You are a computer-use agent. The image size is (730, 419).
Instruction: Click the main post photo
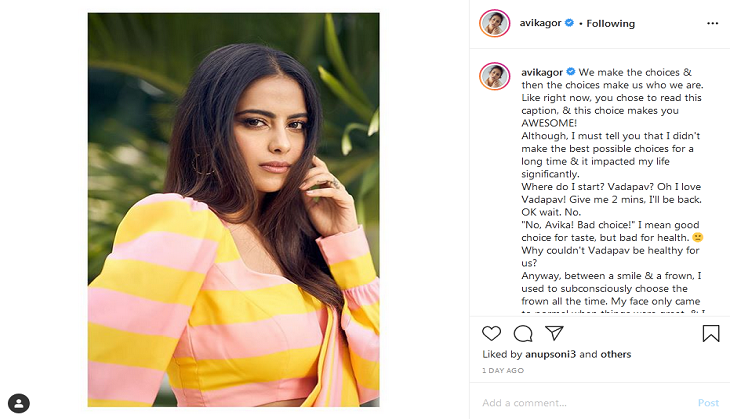[x=233, y=210]
